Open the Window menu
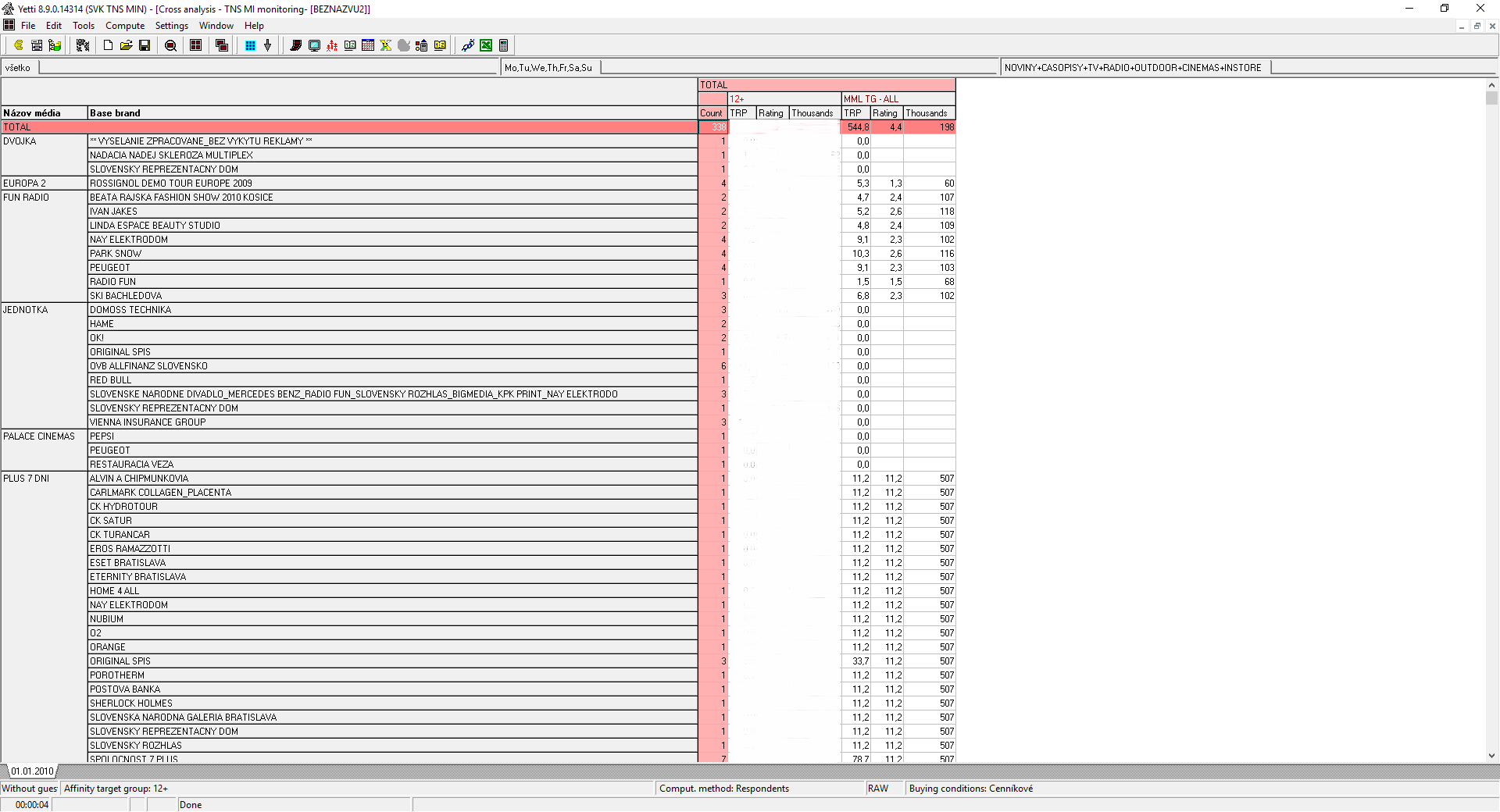 click(216, 26)
